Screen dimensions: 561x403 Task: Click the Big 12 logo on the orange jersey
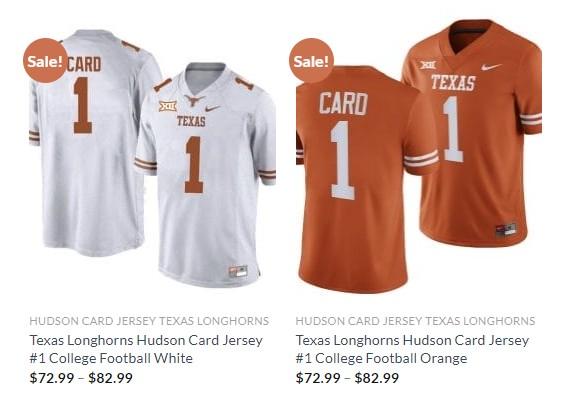coord(428,65)
